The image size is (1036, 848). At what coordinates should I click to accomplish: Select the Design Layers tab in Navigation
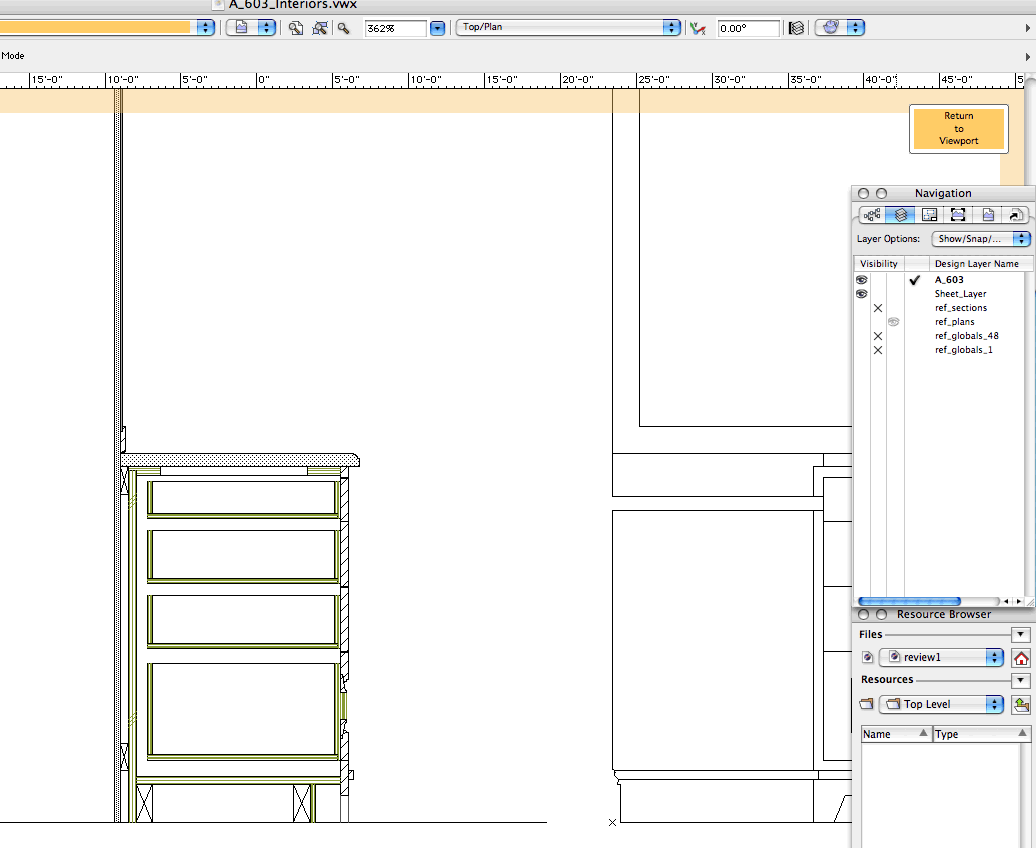tap(901, 215)
